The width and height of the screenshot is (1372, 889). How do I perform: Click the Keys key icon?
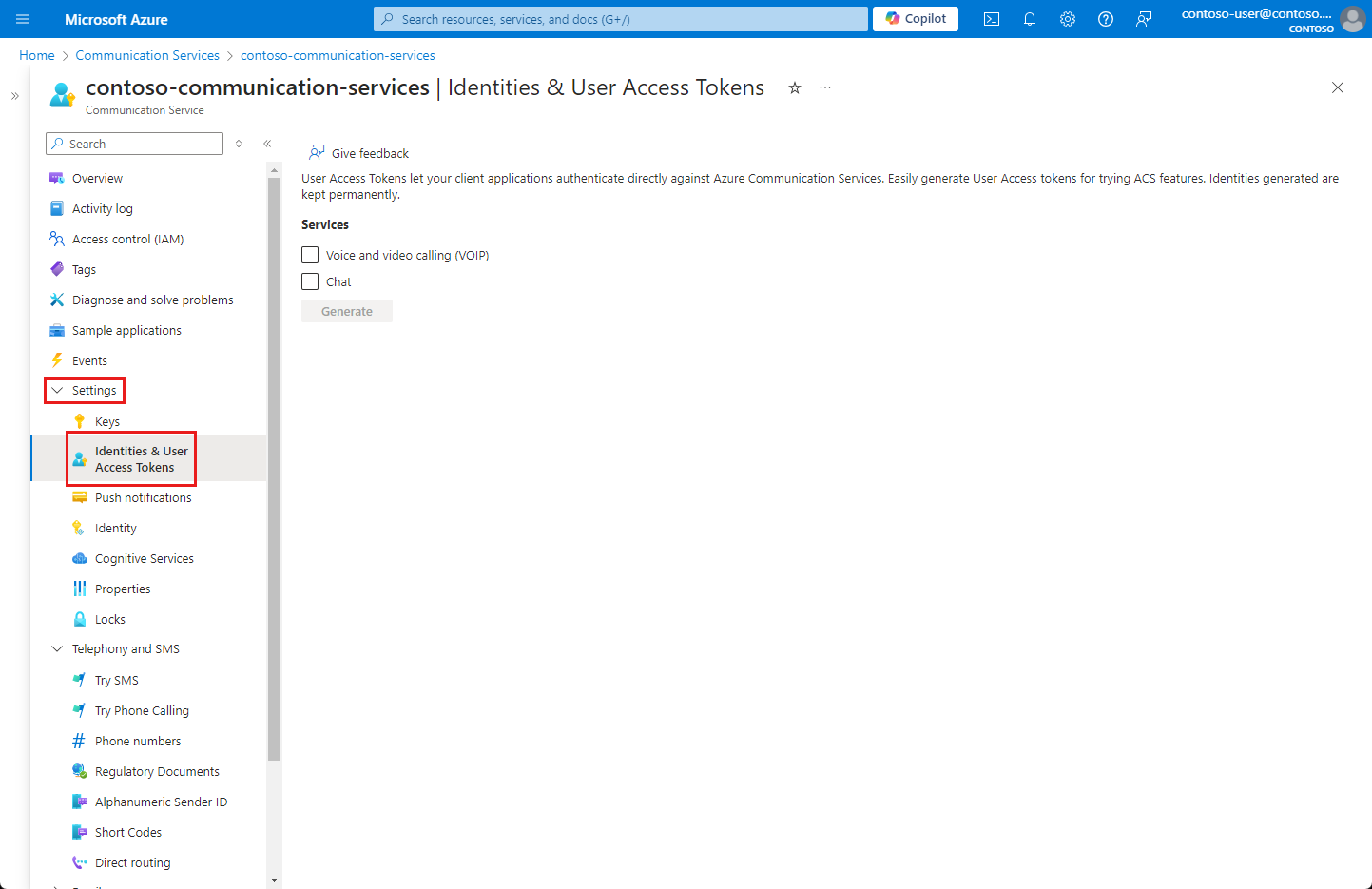80,421
